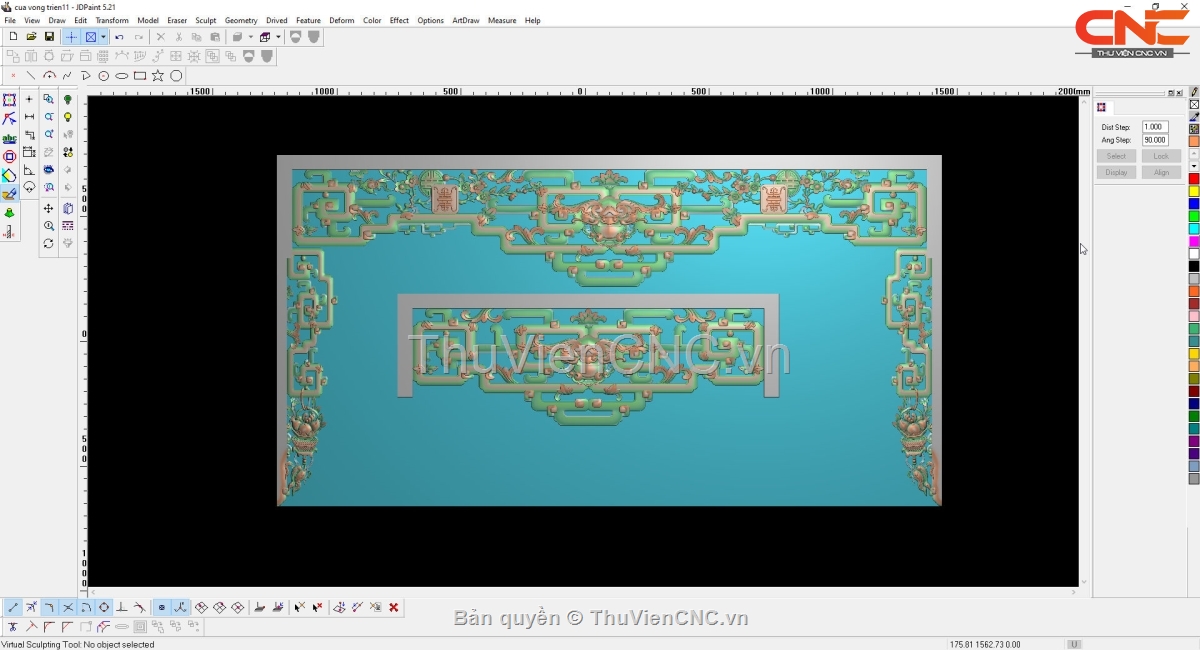Image resolution: width=1200 pixels, height=650 pixels.
Task: Select the pan view cross-arrows tool
Action: tap(48, 208)
